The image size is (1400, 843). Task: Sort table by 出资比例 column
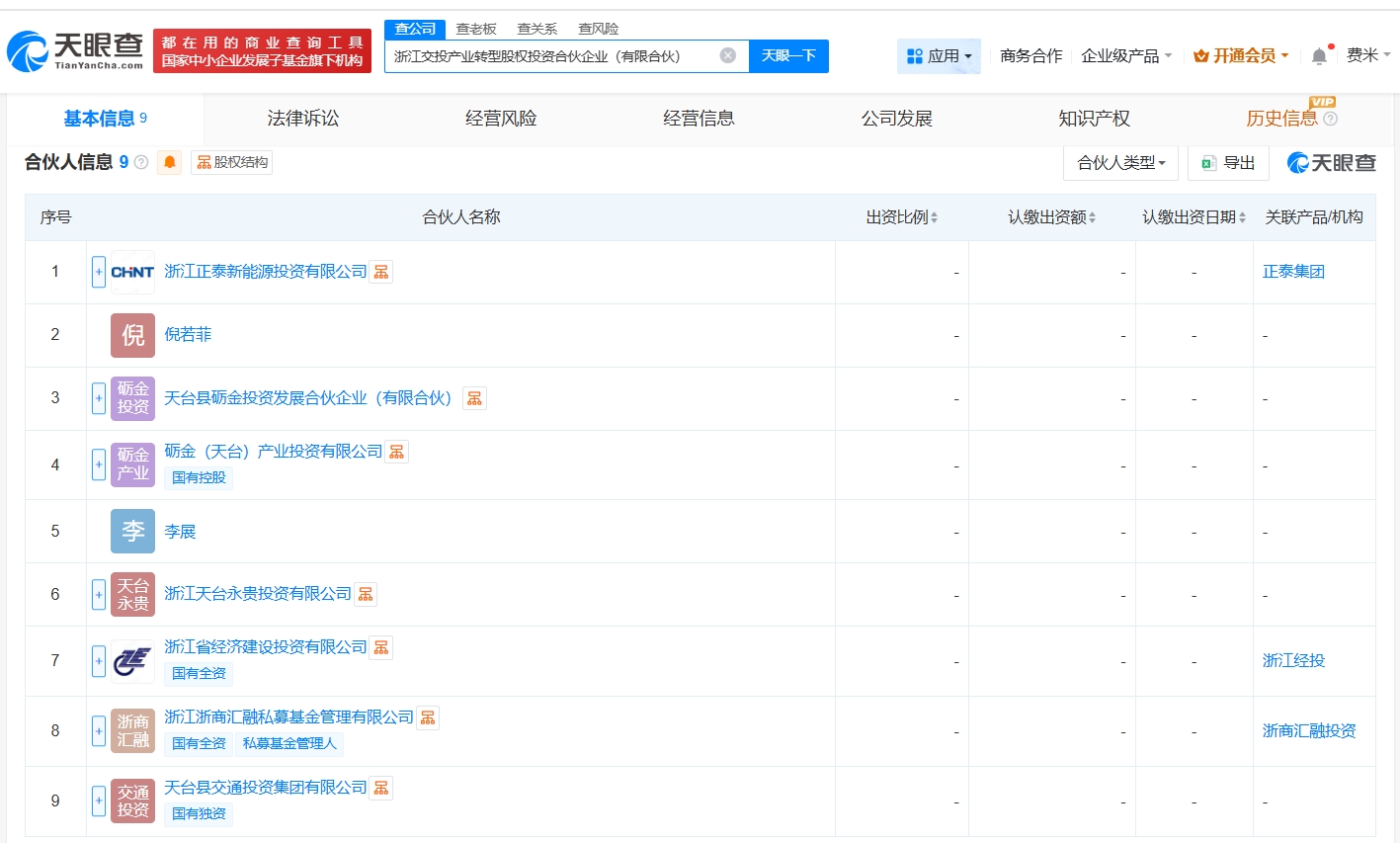click(x=901, y=217)
